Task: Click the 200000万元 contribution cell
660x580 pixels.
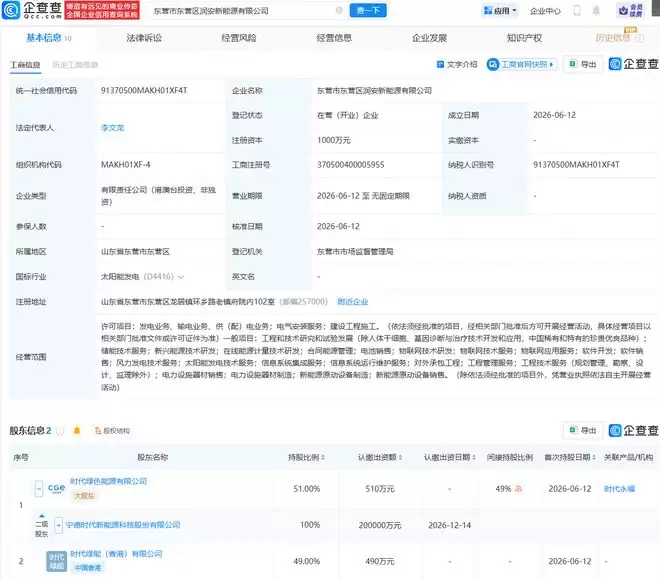Action: point(380,525)
